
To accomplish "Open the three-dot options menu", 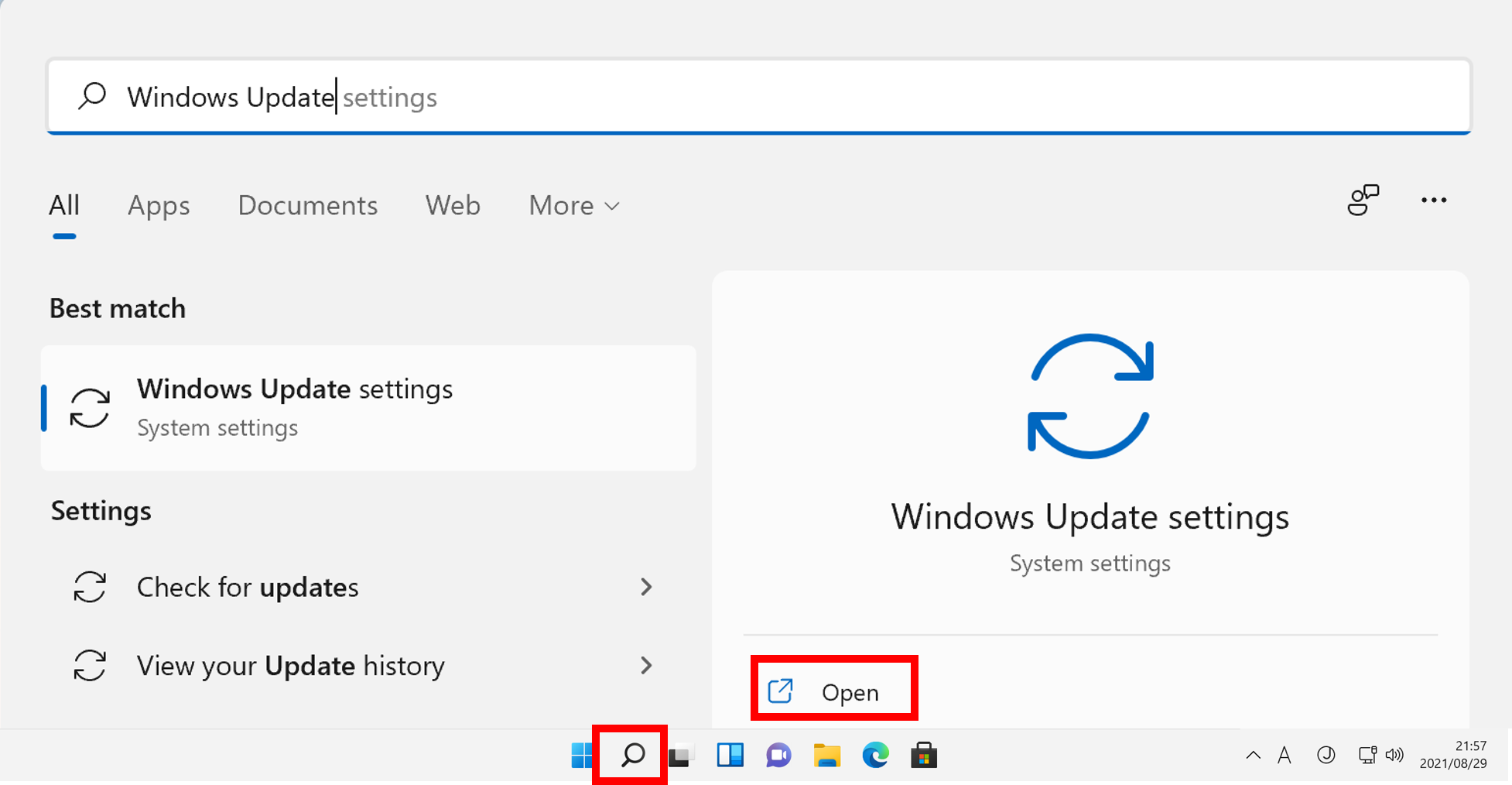I will pos(1433,201).
